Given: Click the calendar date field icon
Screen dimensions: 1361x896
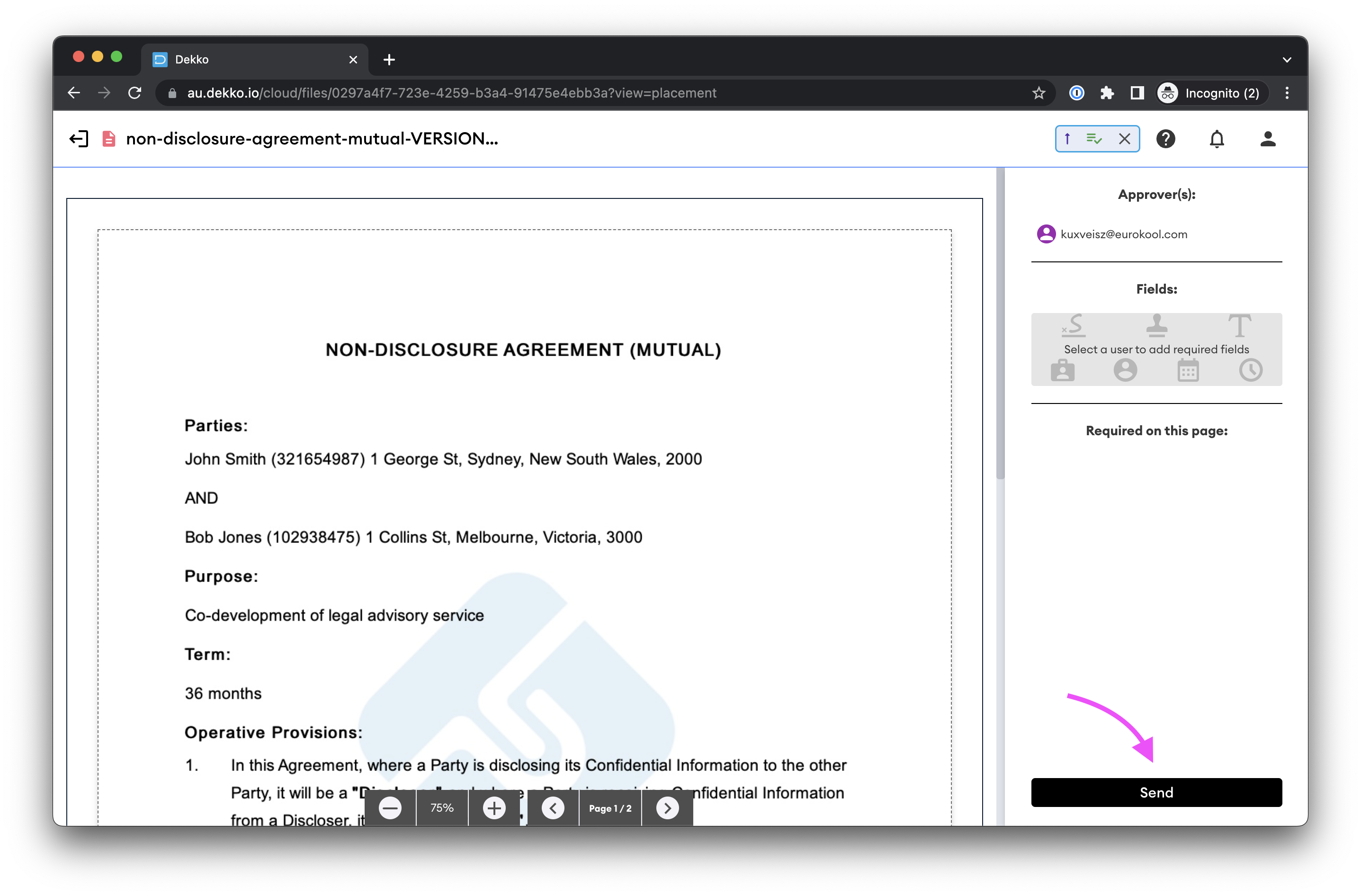Looking at the screenshot, I should (1188, 370).
